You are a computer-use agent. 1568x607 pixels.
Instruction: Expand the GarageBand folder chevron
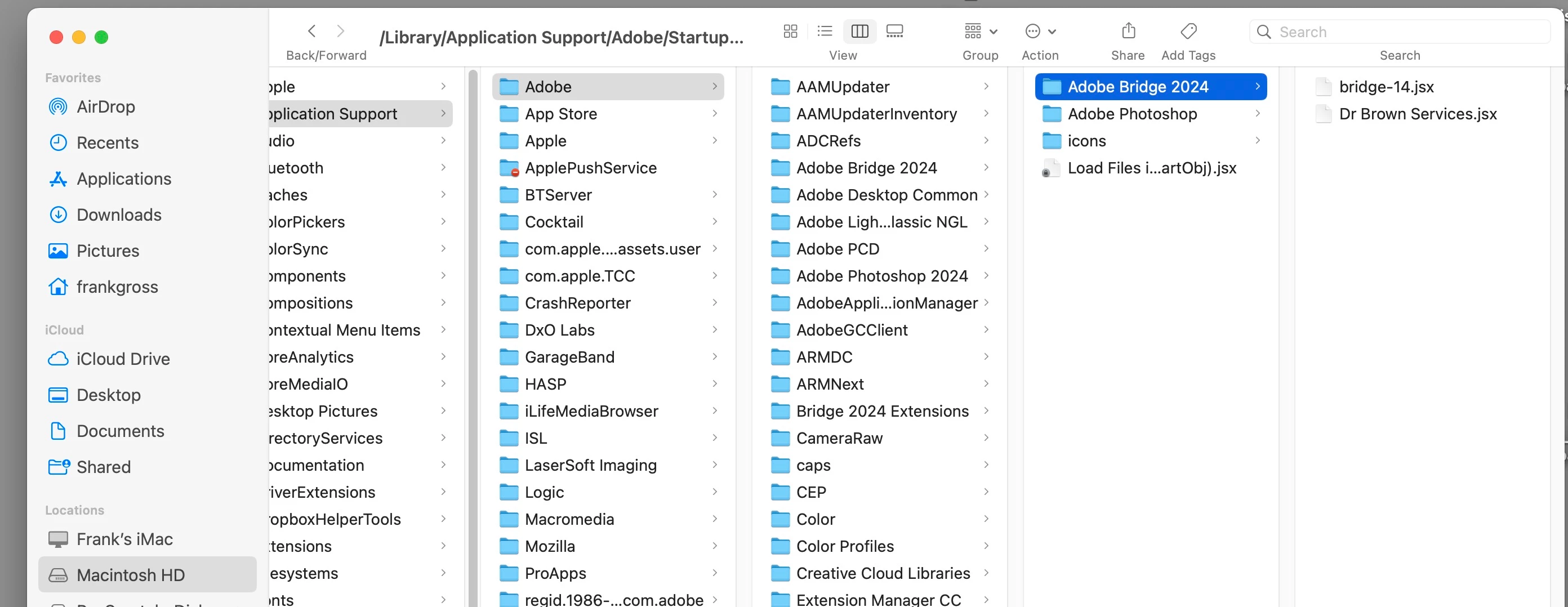[714, 357]
